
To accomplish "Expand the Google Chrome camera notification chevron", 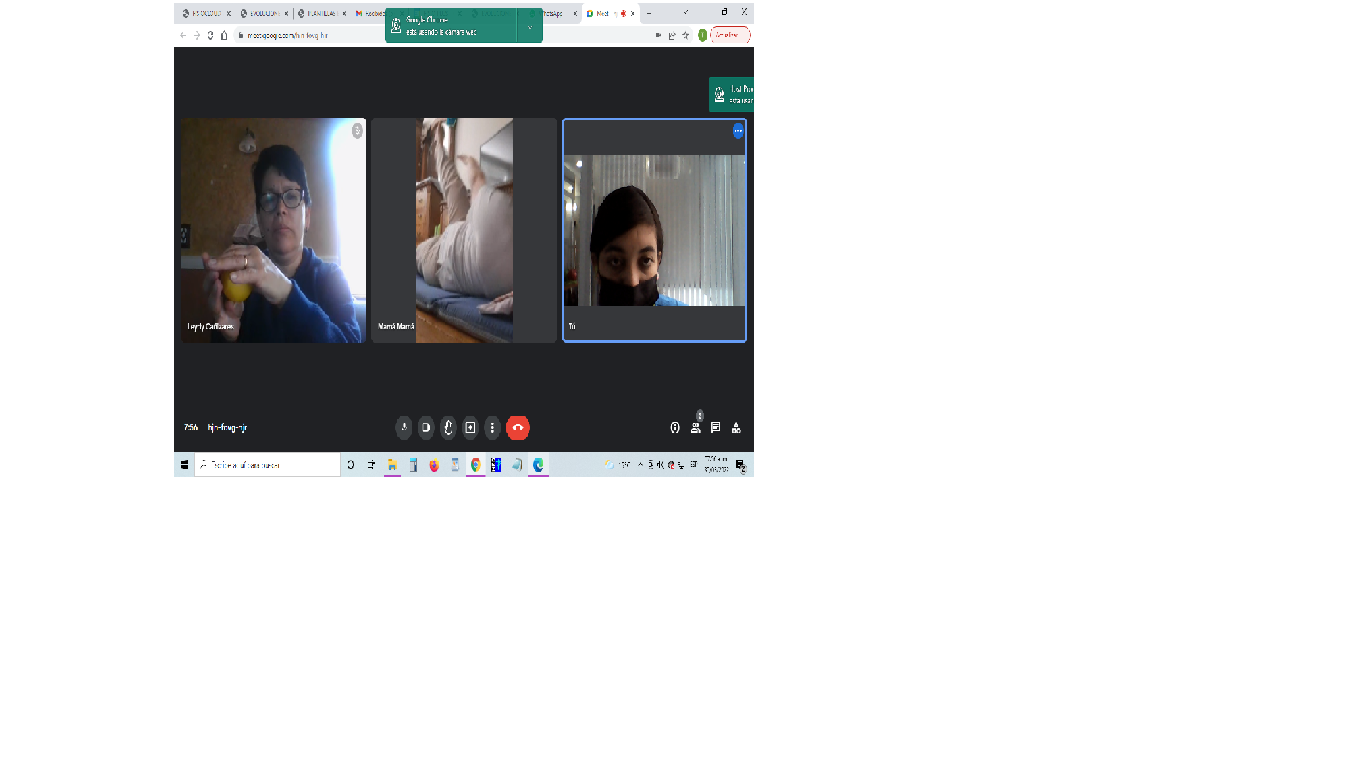I will [x=530, y=27].
